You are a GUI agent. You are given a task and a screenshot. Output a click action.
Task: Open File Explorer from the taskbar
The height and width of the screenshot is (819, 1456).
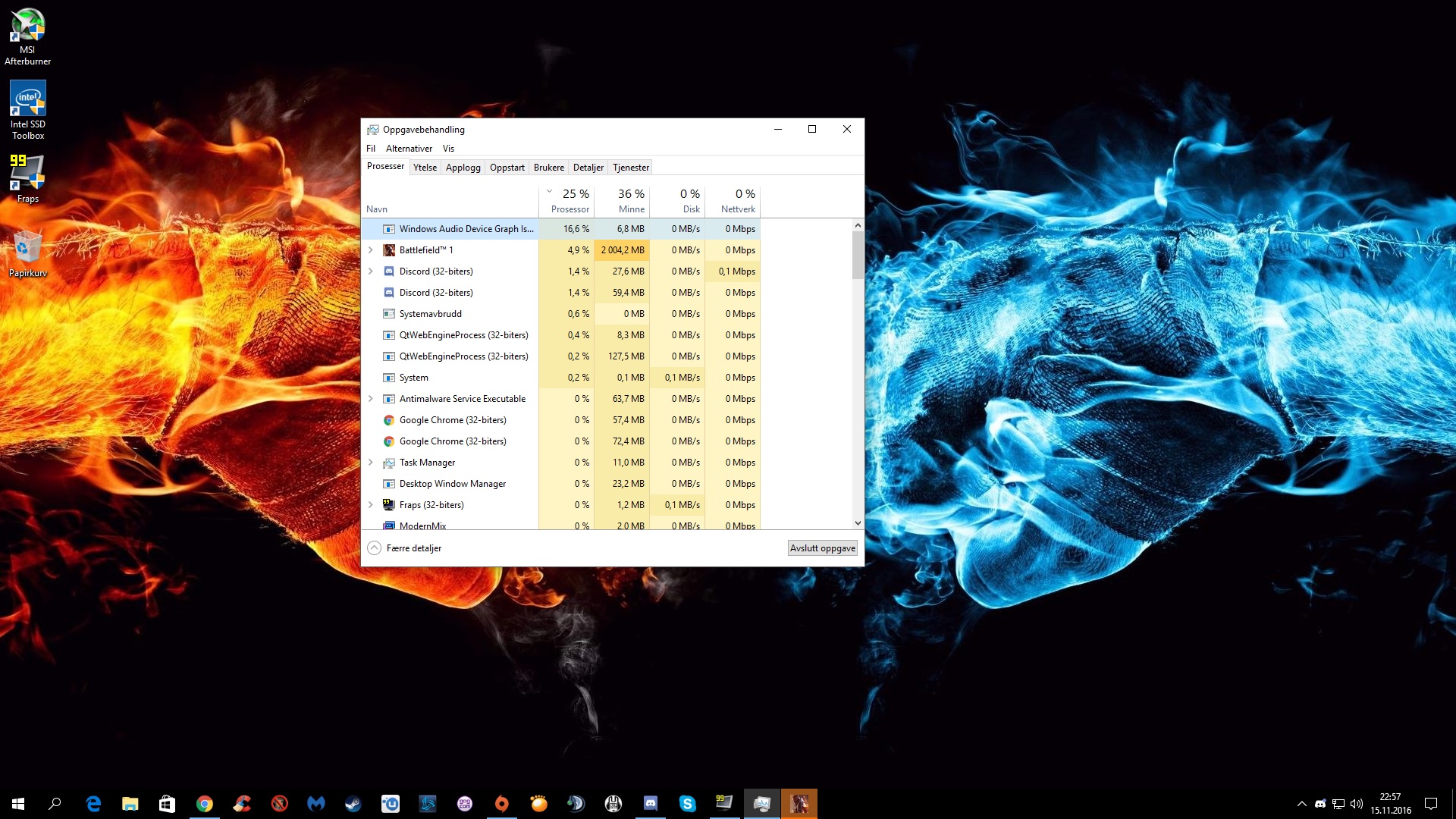click(x=130, y=804)
